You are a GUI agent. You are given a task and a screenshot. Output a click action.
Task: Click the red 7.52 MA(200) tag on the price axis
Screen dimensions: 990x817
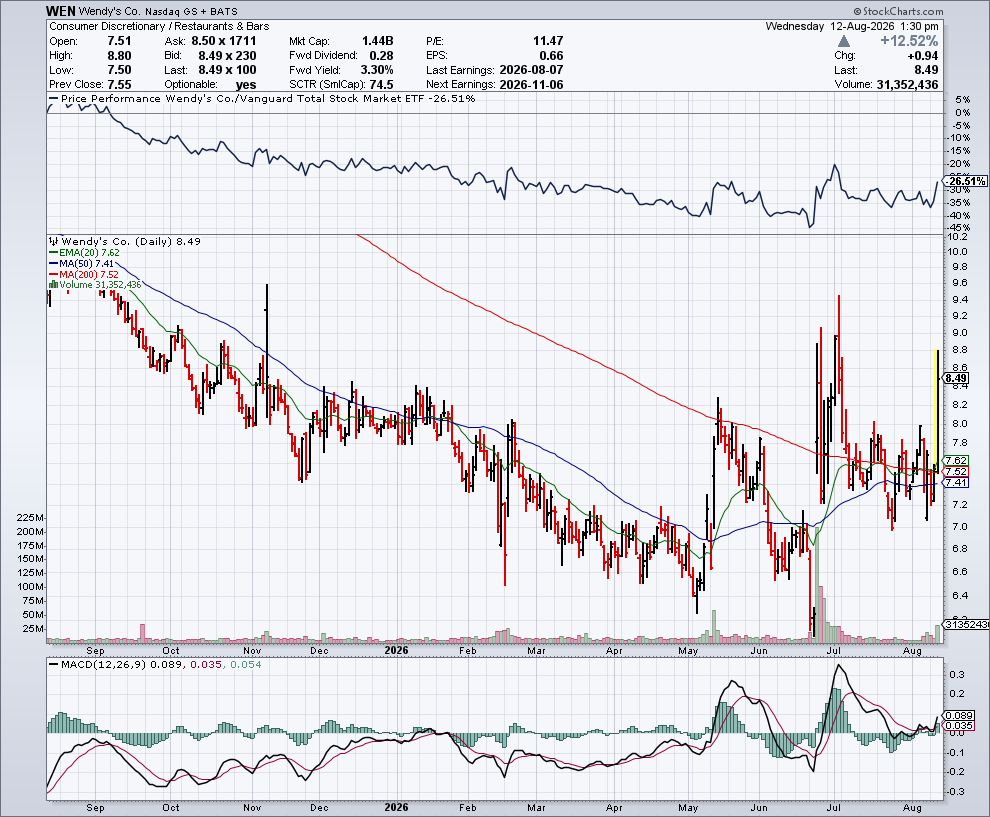point(955,472)
